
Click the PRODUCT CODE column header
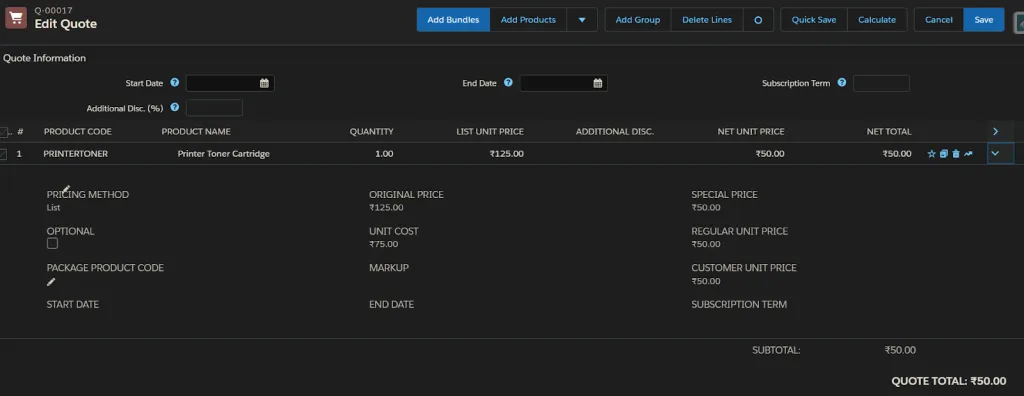(x=78, y=131)
